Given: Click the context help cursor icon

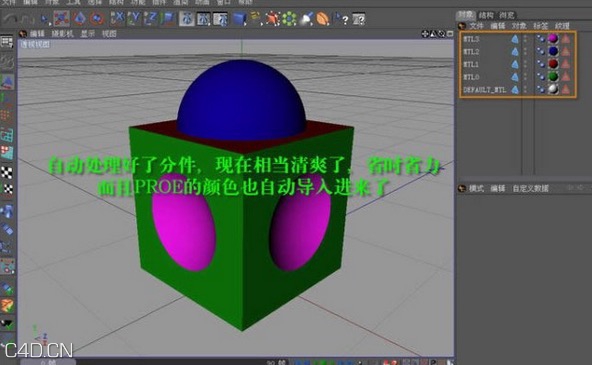Looking at the screenshot, I should pos(341,18).
